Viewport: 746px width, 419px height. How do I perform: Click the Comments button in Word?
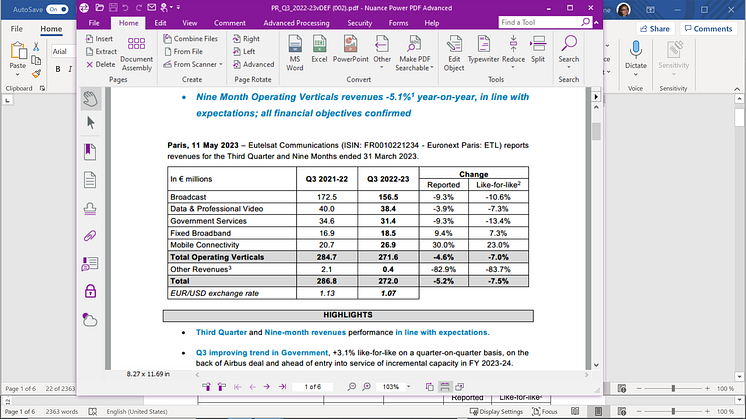click(x=708, y=29)
